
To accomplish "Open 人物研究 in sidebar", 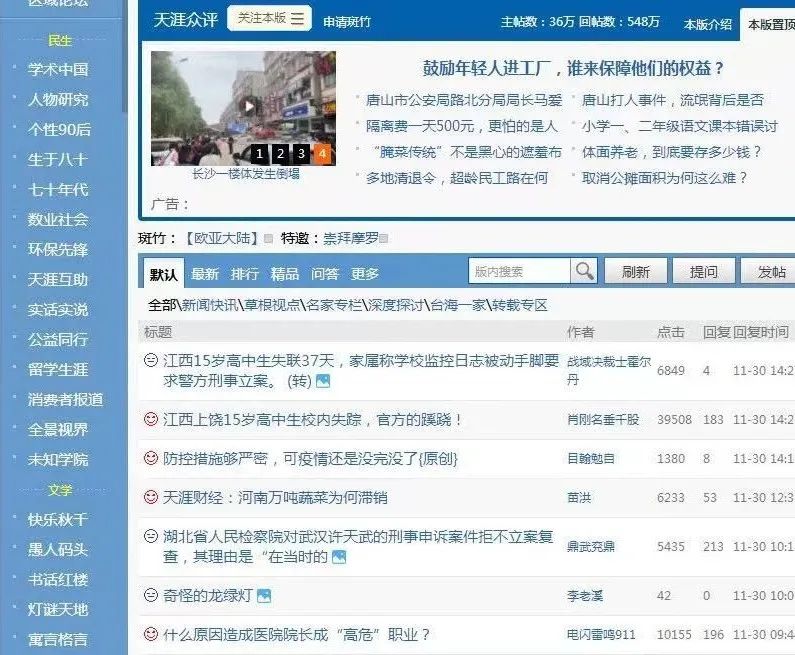I will 58,99.
